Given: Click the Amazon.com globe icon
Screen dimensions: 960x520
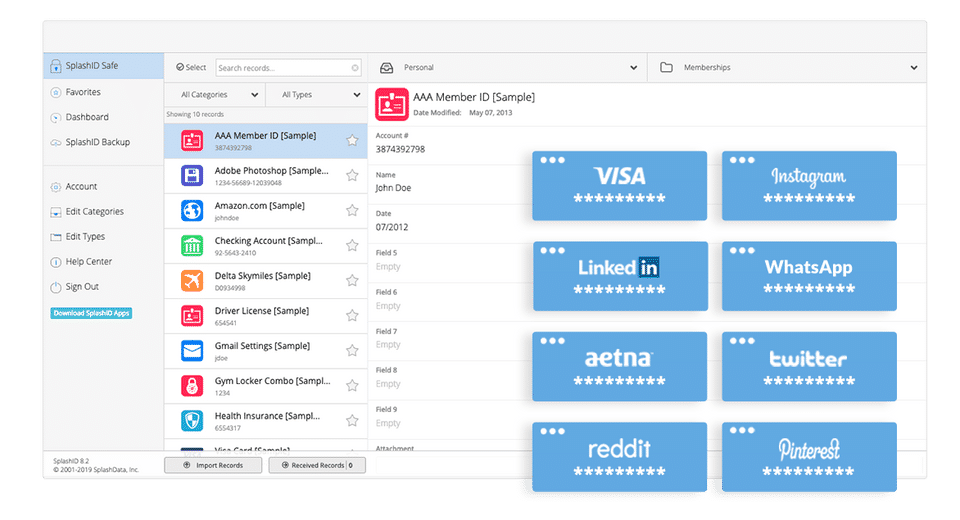Looking at the screenshot, I should (x=192, y=211).
